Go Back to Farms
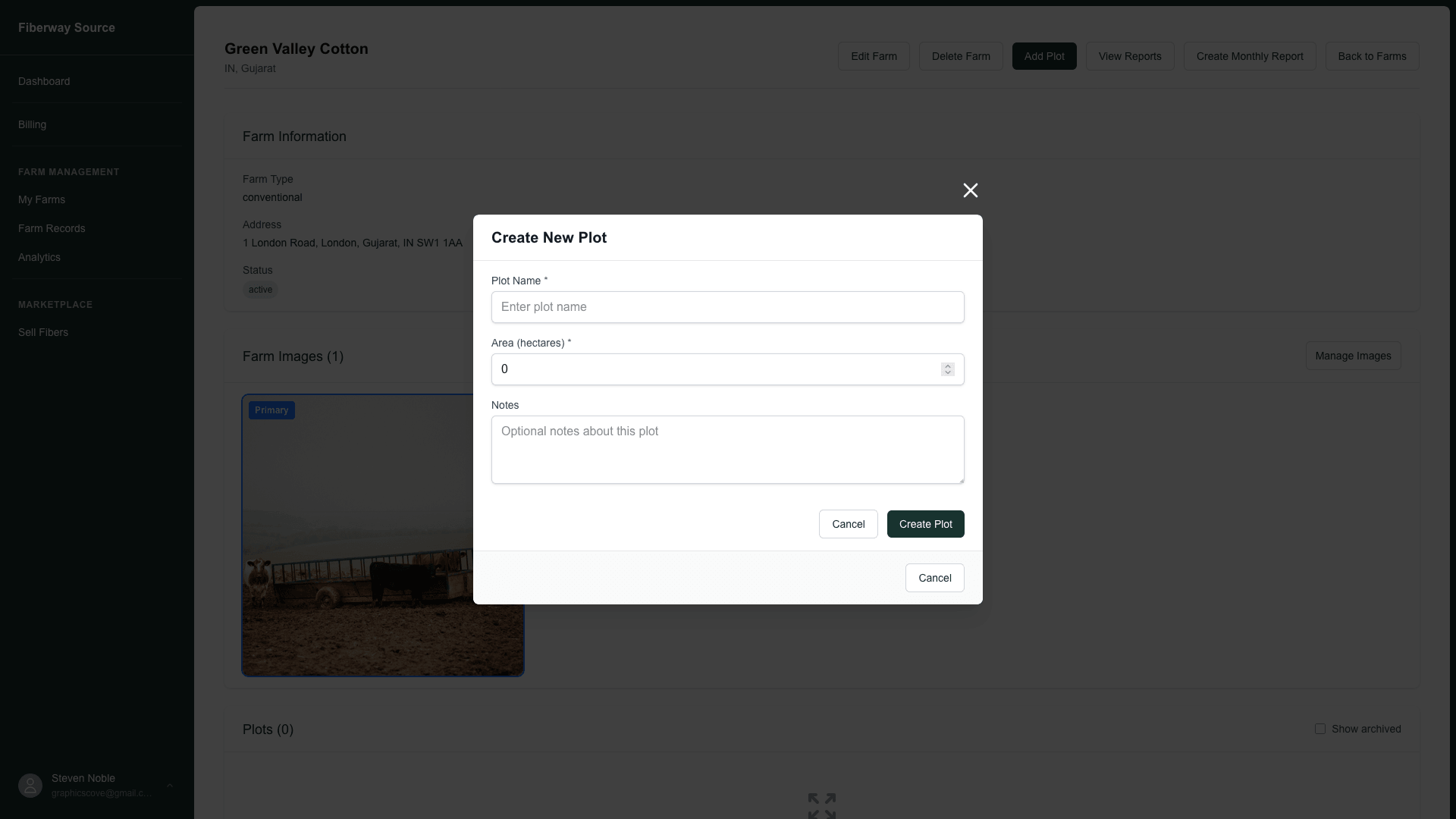 (1372, 56)
